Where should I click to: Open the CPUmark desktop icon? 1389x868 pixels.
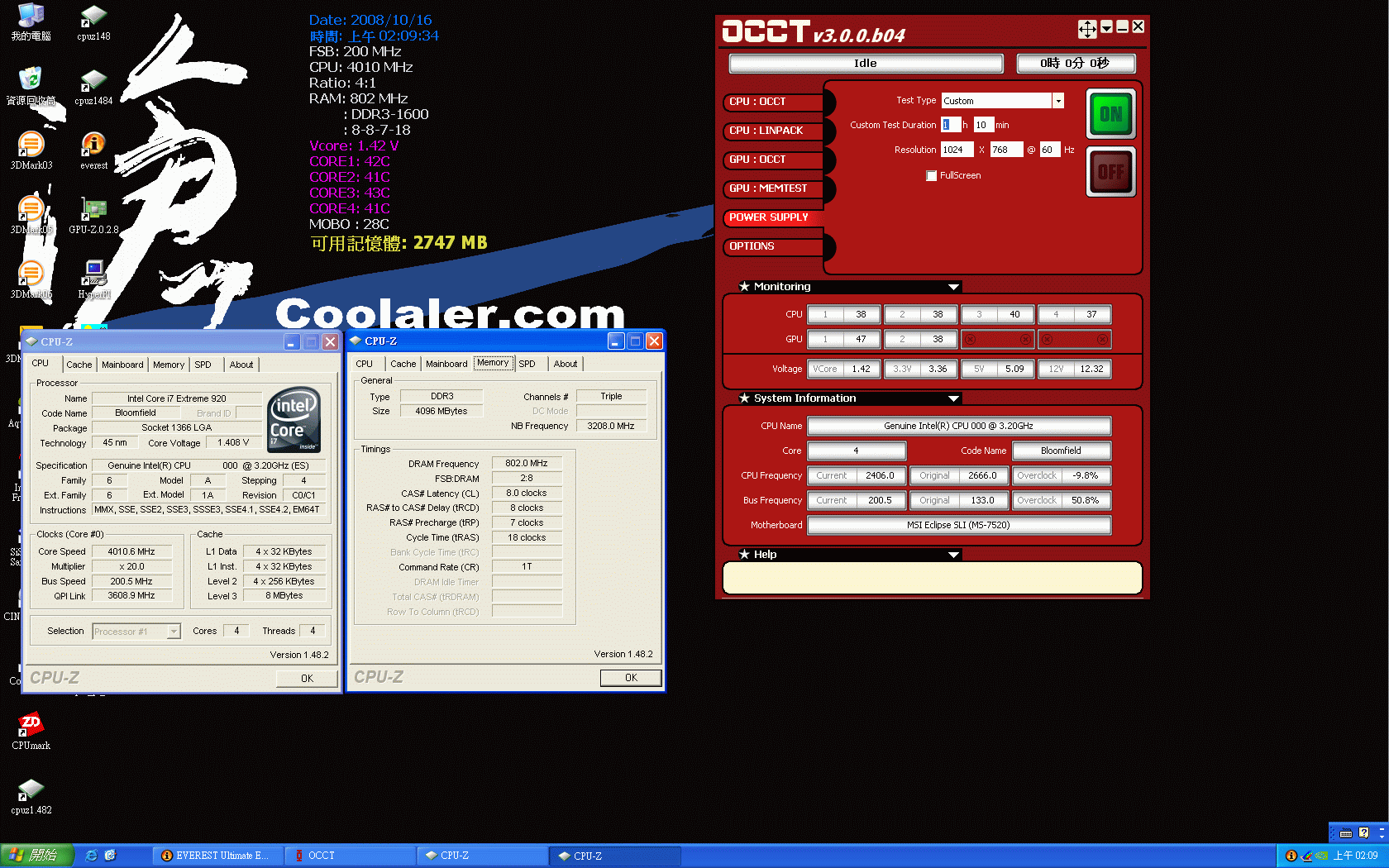pyautogui.click(x=31, y=731)
